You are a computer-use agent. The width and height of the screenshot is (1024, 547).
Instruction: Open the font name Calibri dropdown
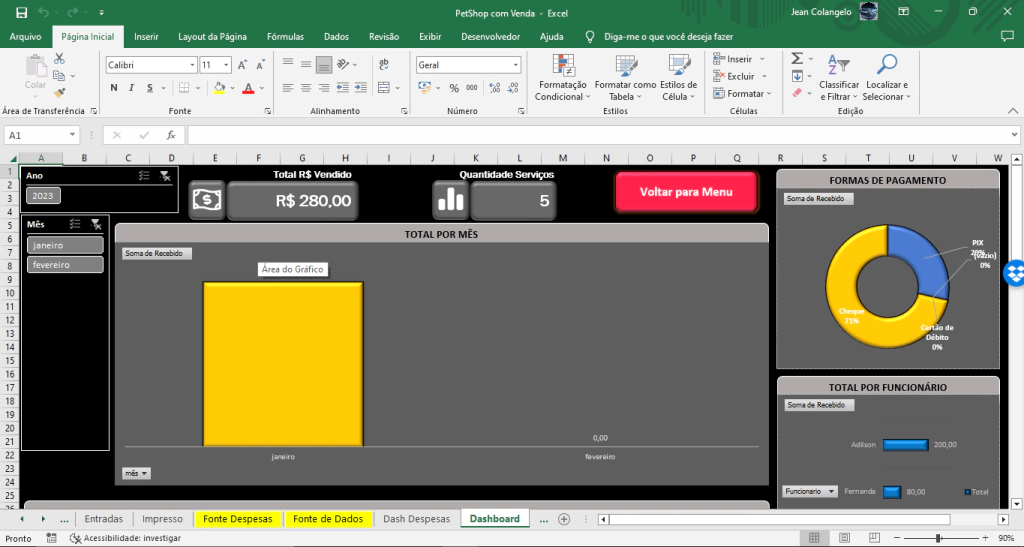pos(192,65)
